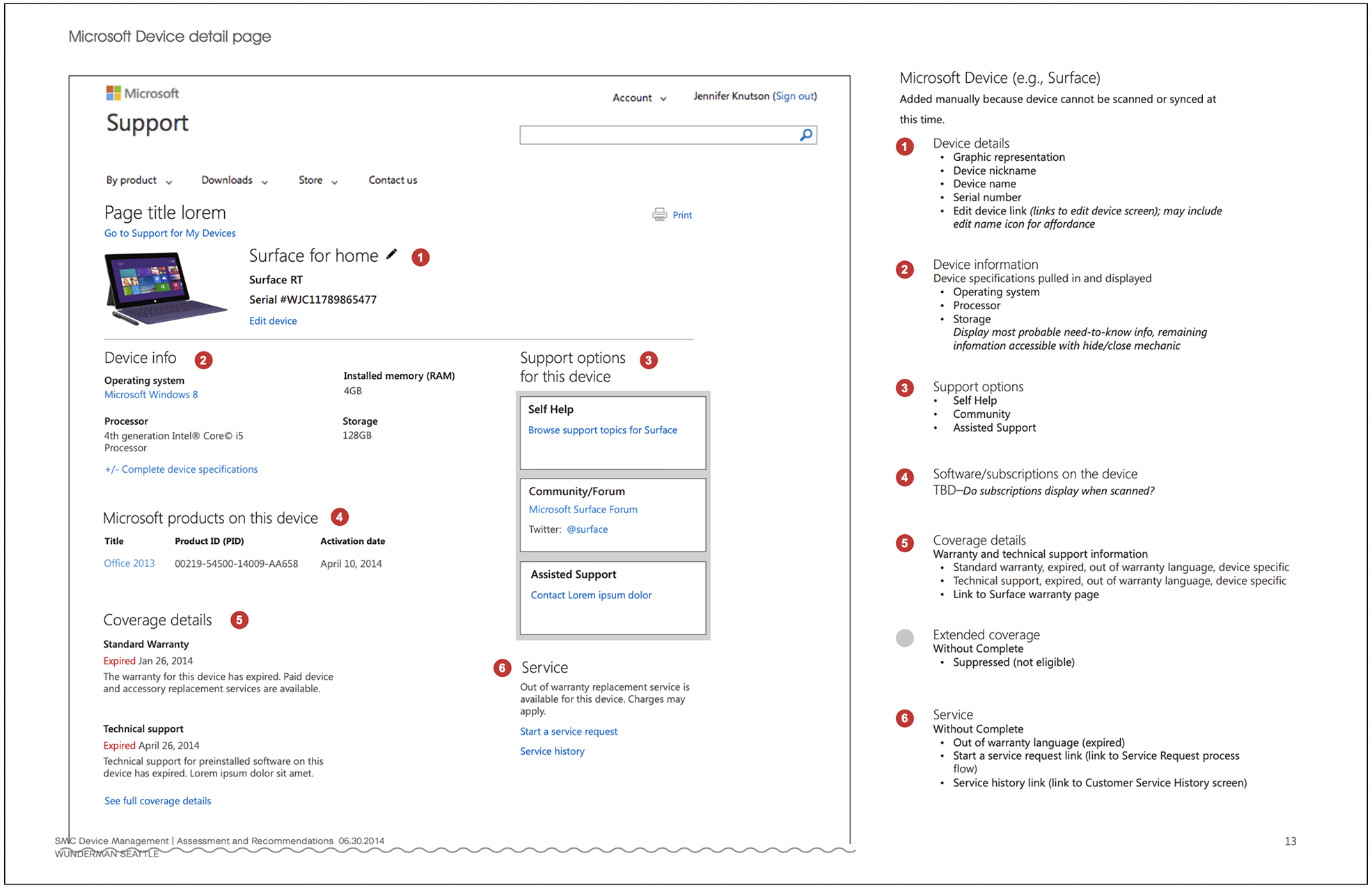Expand Complete device specifications
The height and width of the screenshot is (890, 1372).
(x=180, y=469)
